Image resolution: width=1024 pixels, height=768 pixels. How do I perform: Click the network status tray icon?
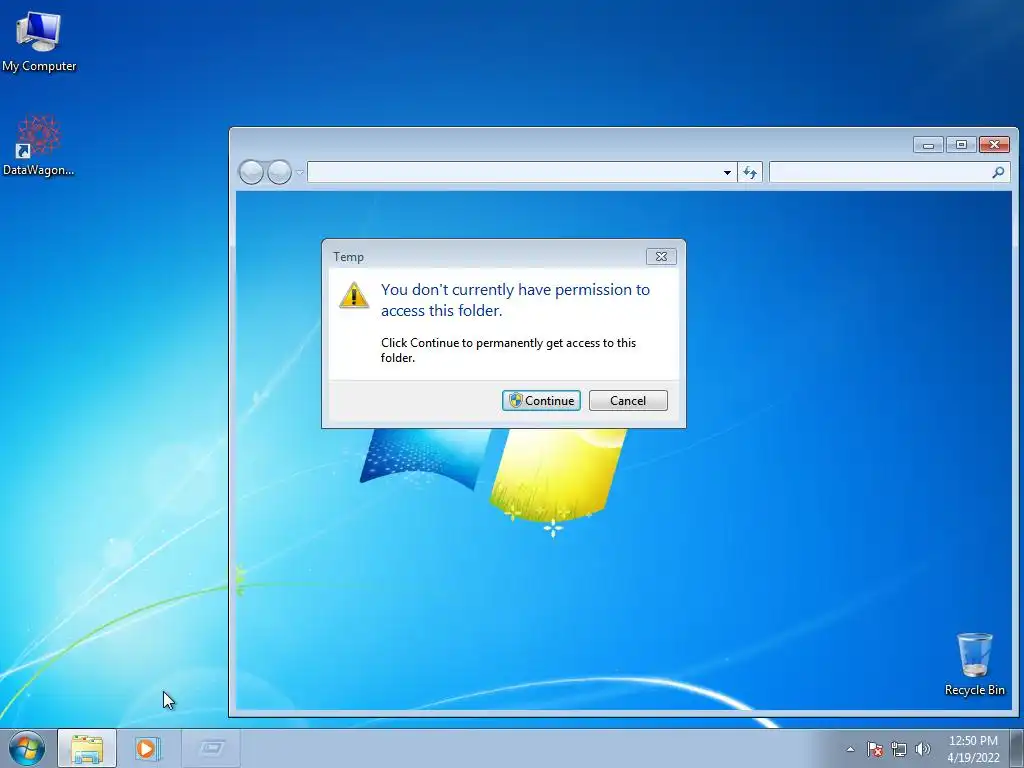pos(899,749)
